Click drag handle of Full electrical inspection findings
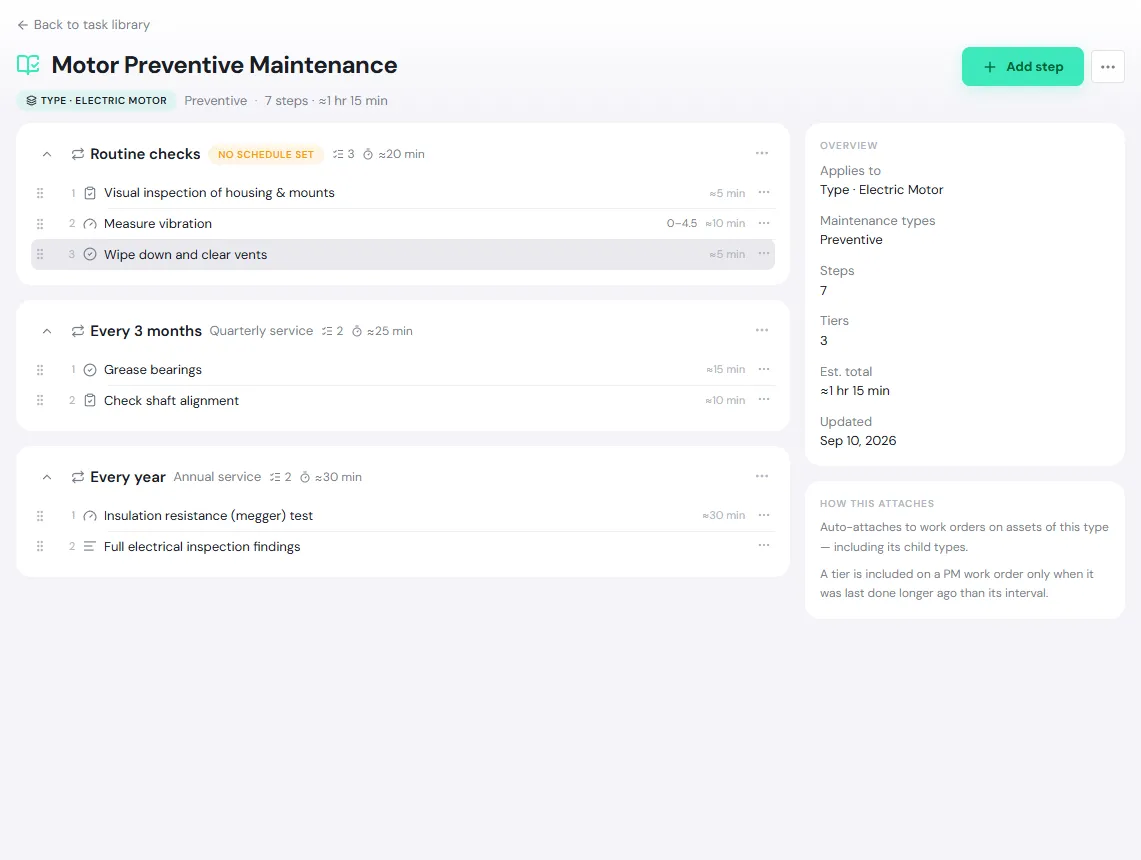 tap(40, 546)
